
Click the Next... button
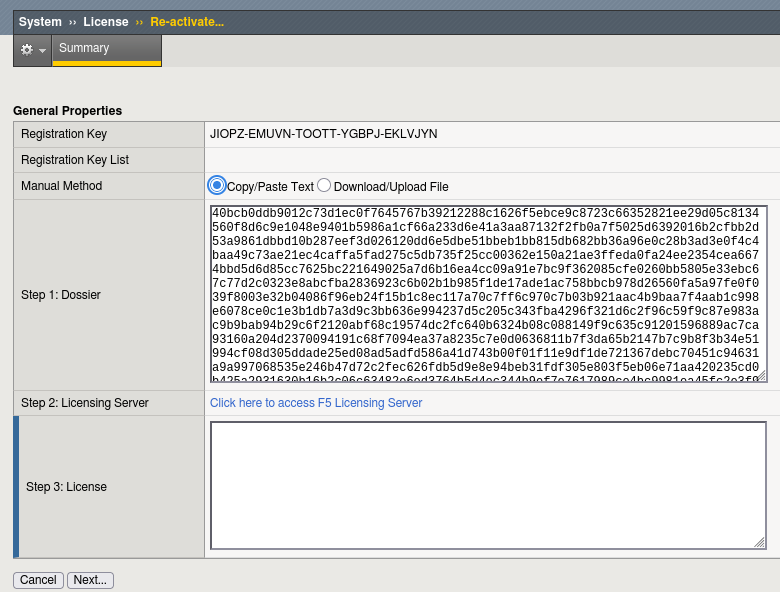[90, 580]
